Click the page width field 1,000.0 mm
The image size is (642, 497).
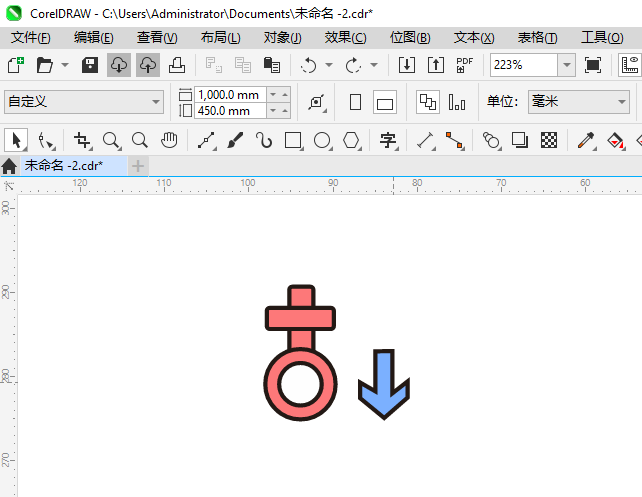(231, 95)
